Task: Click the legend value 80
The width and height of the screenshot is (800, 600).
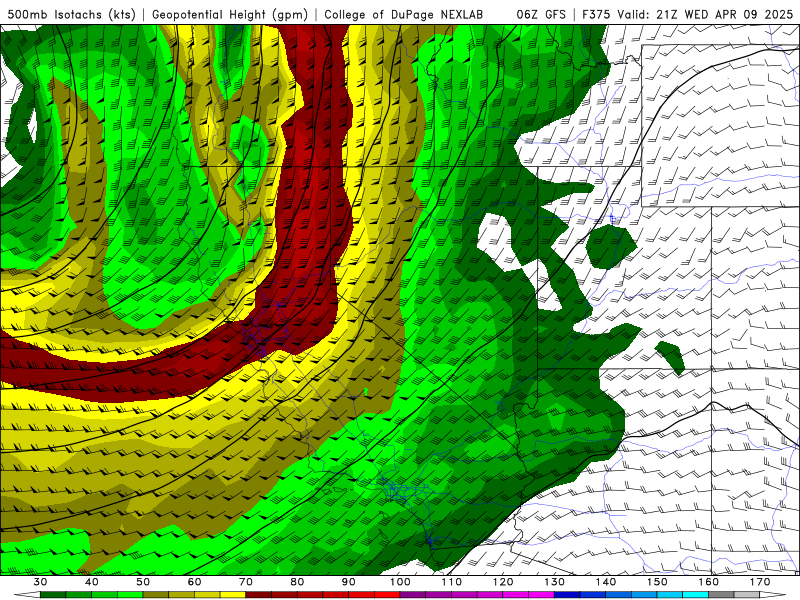Action: tap(297, 582)
